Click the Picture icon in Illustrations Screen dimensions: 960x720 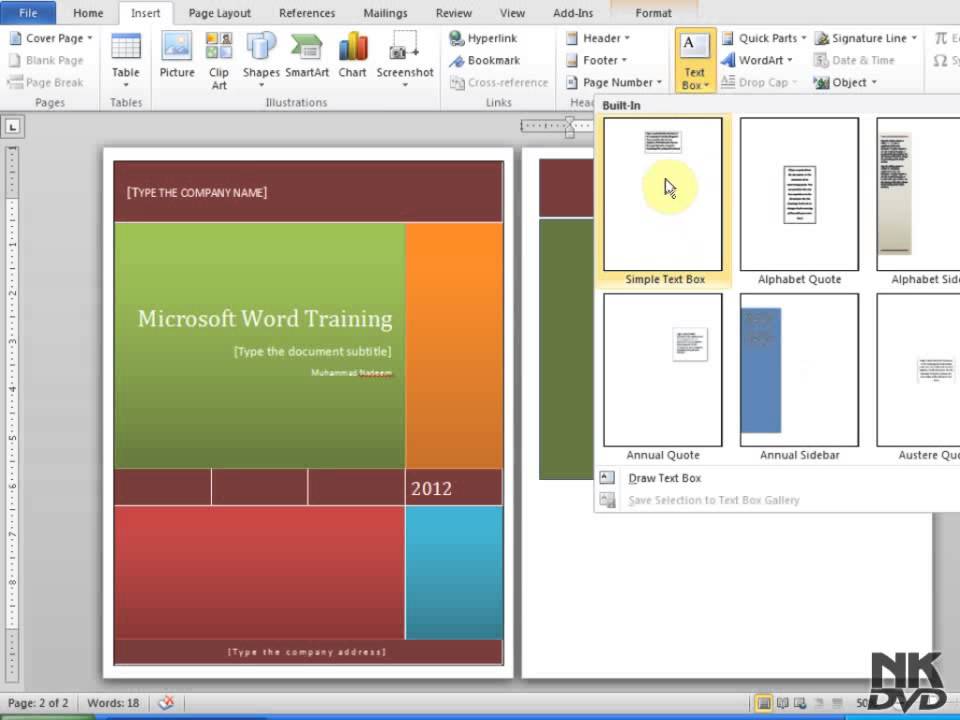(177, 55)
